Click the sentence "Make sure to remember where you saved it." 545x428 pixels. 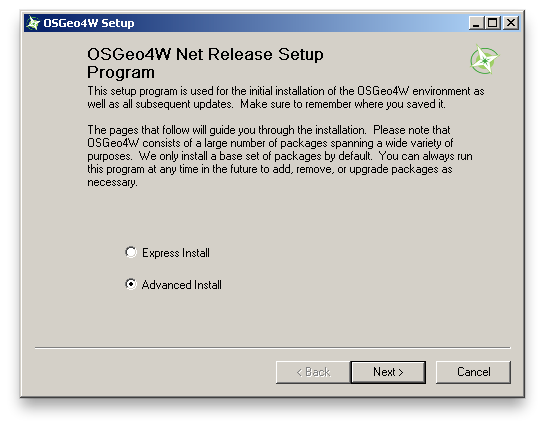343,104
